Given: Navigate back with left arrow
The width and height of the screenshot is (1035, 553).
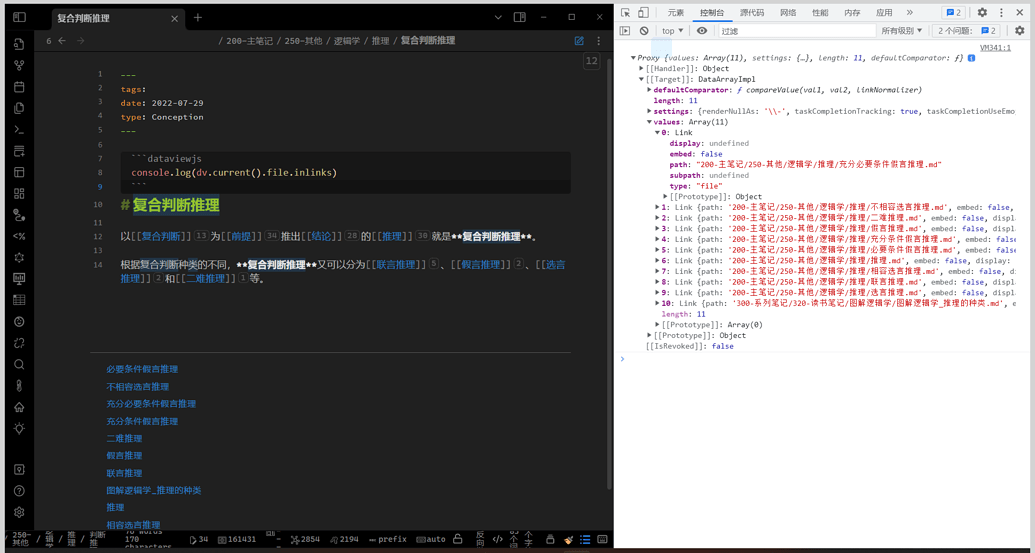Looking at the screenshot, I should [x=62, y=41].
